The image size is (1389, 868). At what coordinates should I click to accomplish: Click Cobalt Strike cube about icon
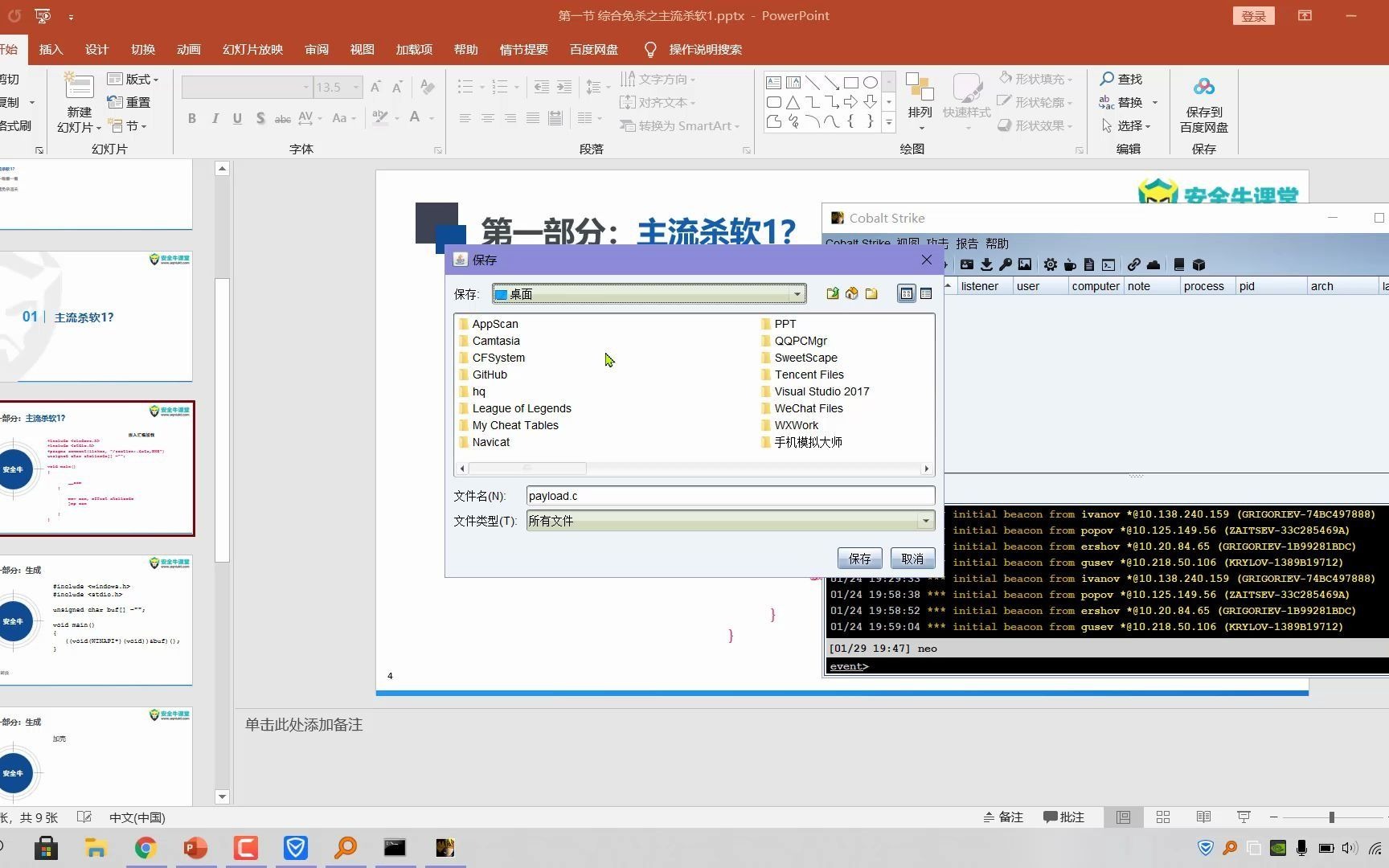tap(1198, 264)
